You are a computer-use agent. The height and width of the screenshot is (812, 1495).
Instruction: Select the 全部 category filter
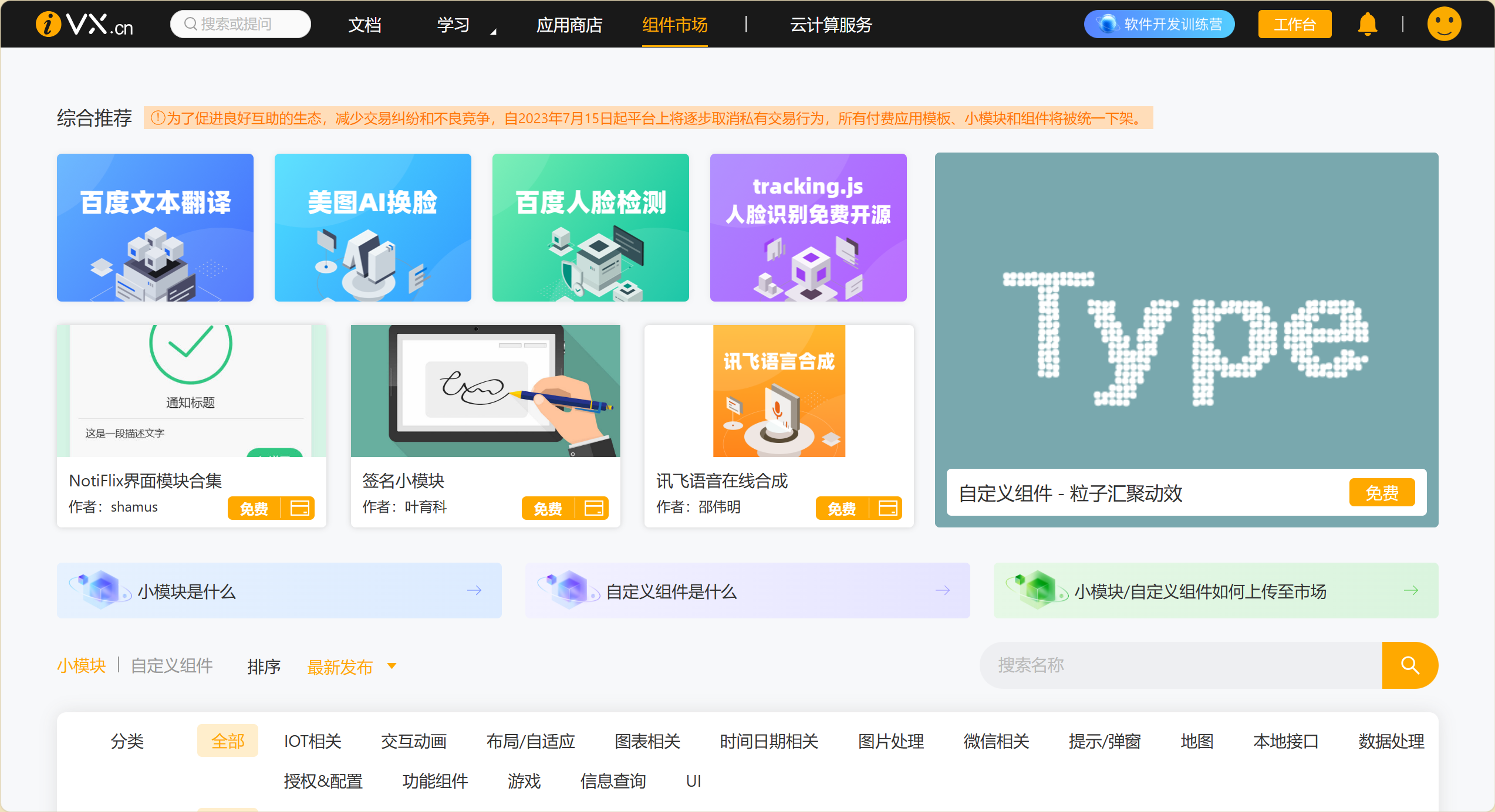tap(228, 741)
